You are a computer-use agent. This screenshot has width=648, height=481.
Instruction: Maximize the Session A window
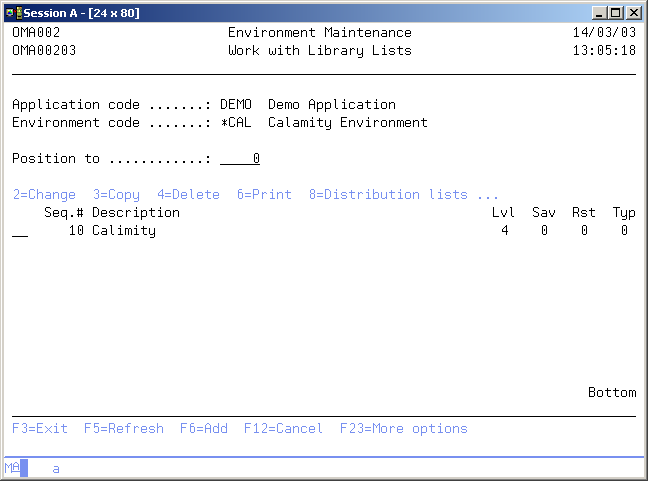click(617, 12)
